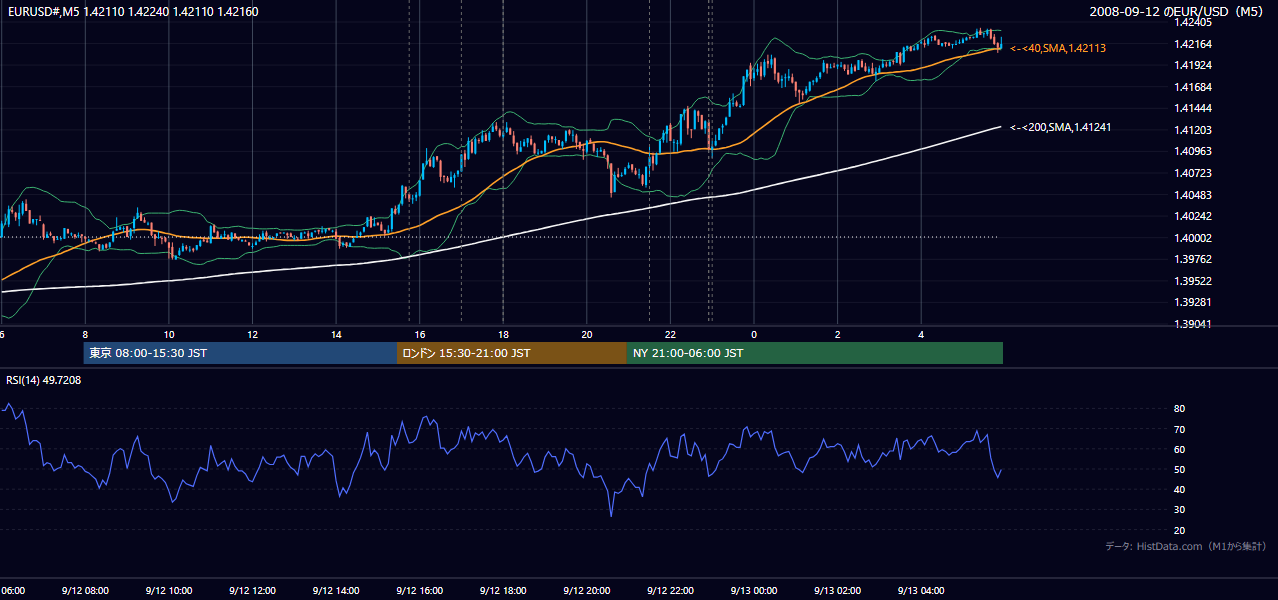Select the NY 21:00-06:00 JST session bar

click(x=815, y=353)
